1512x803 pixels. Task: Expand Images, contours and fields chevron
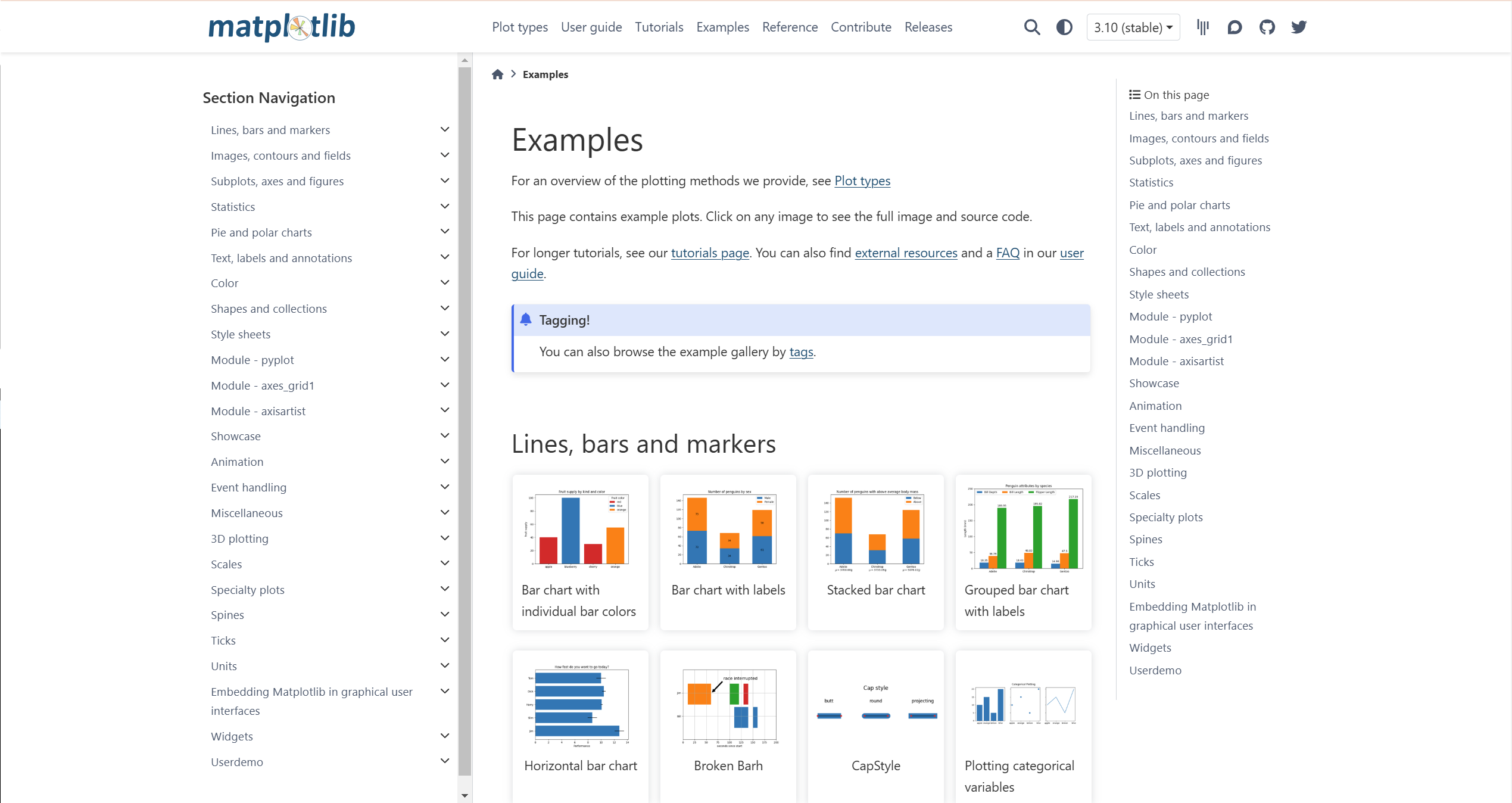444,155
